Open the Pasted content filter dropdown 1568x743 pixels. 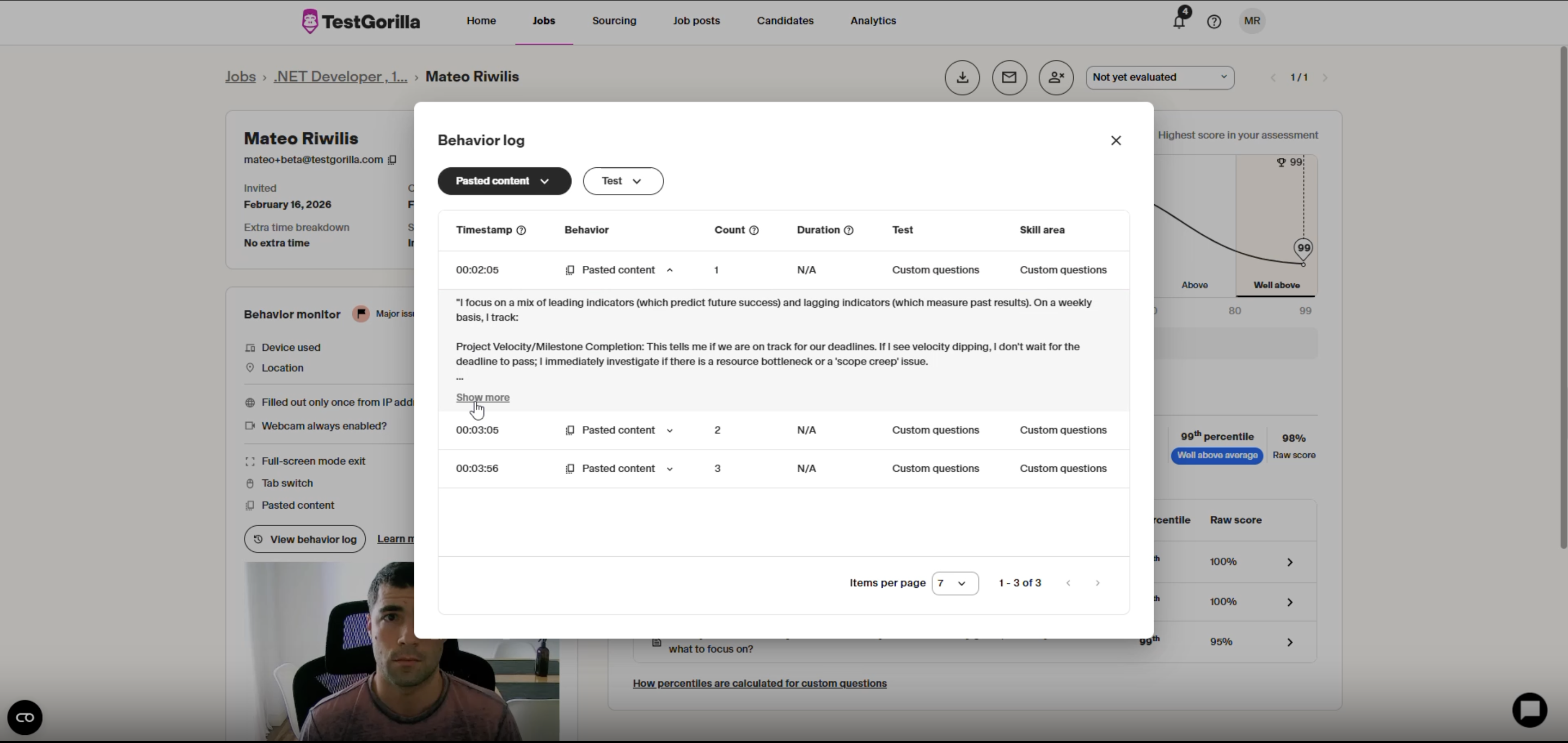[504, 181]
